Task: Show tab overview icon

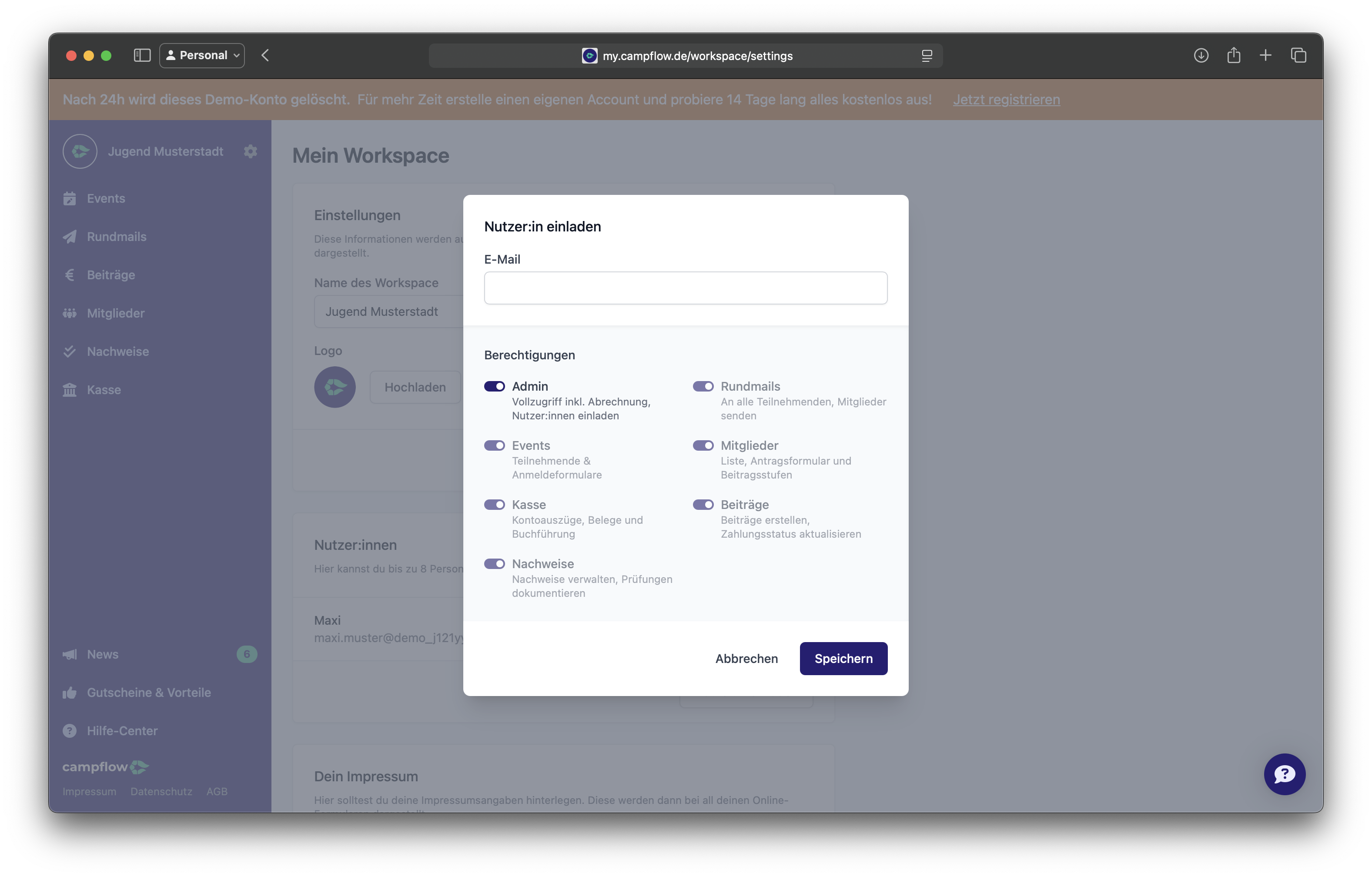Action: click(1298, 55)
